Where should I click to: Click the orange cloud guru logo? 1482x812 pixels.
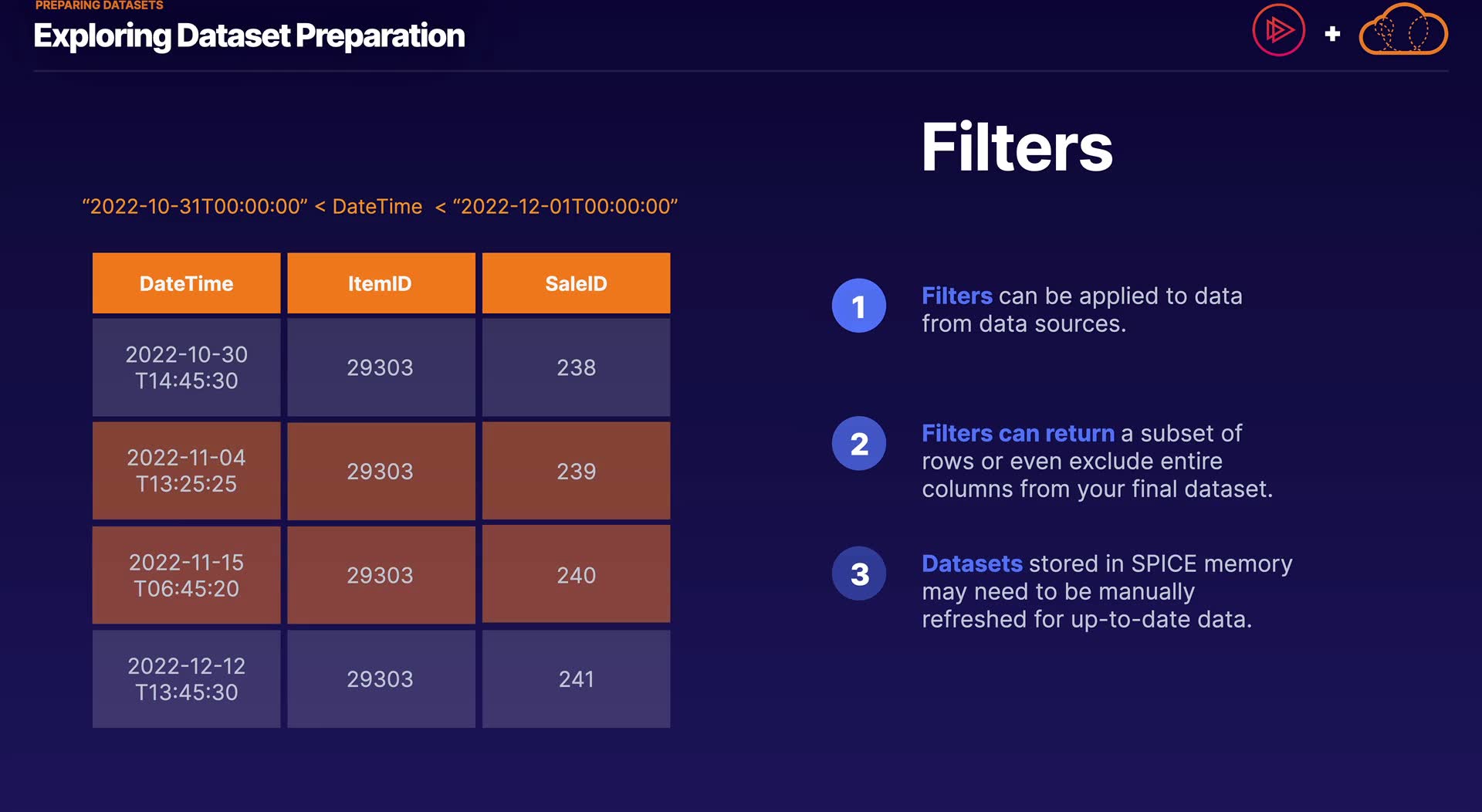[1402, 31]
